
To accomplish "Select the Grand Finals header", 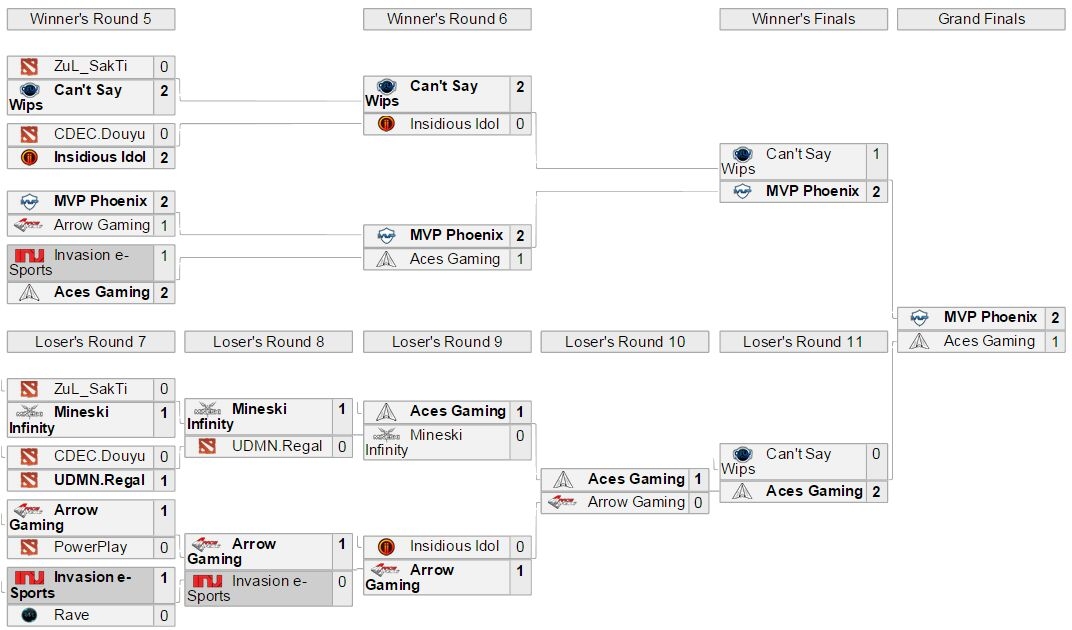I will coord(981,19).
